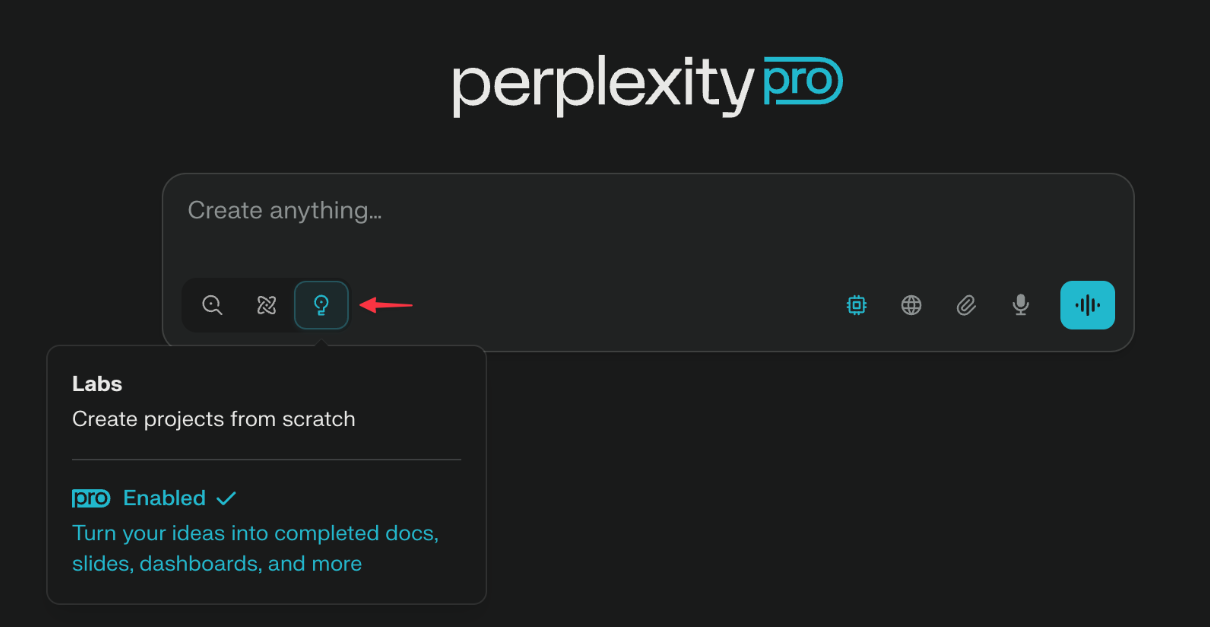Open the model selector dropdown
Screen dimensions: 1210x627
856,304
